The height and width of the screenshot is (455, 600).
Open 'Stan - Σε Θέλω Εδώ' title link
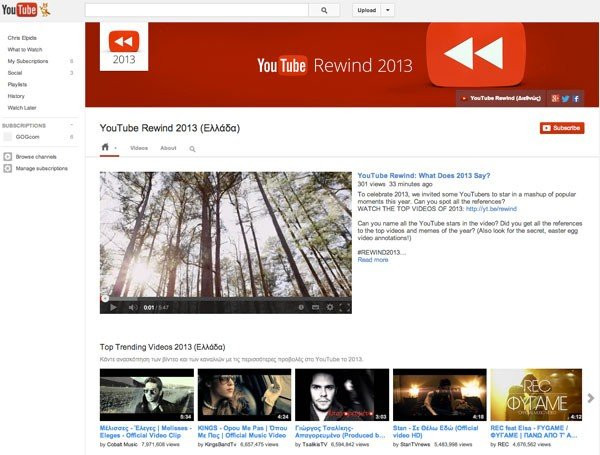click(435, 432)
